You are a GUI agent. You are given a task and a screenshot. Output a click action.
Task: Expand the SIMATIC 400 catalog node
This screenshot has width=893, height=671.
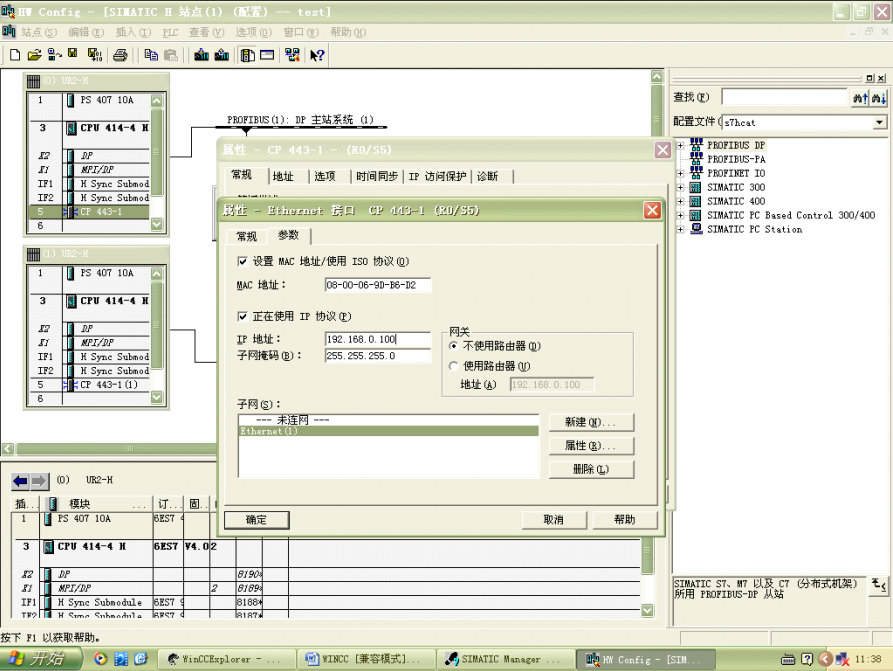click(x=682, y=202)
